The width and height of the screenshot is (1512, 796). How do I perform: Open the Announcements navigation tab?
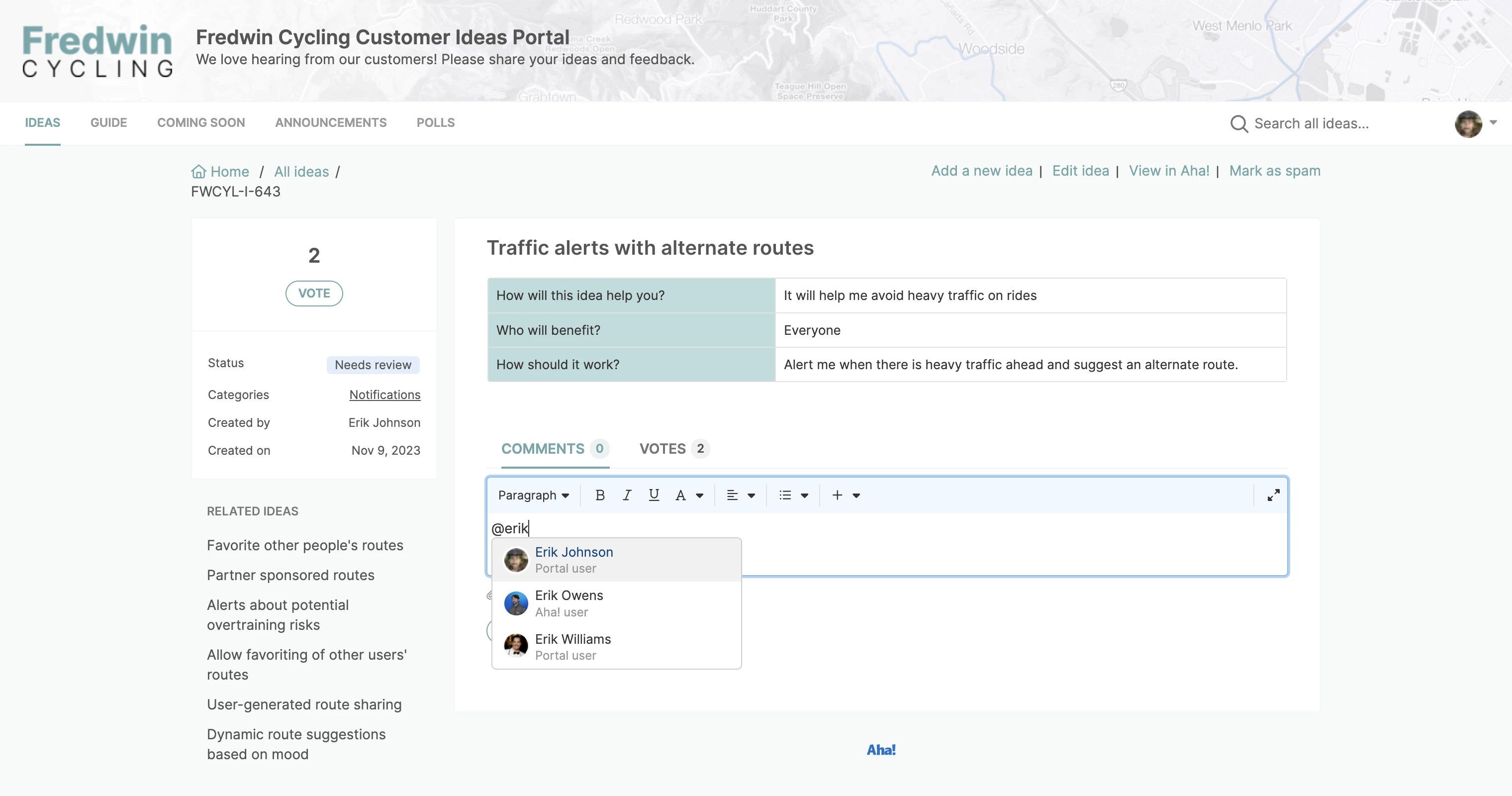pyautogui.click(x=330, y=123)
